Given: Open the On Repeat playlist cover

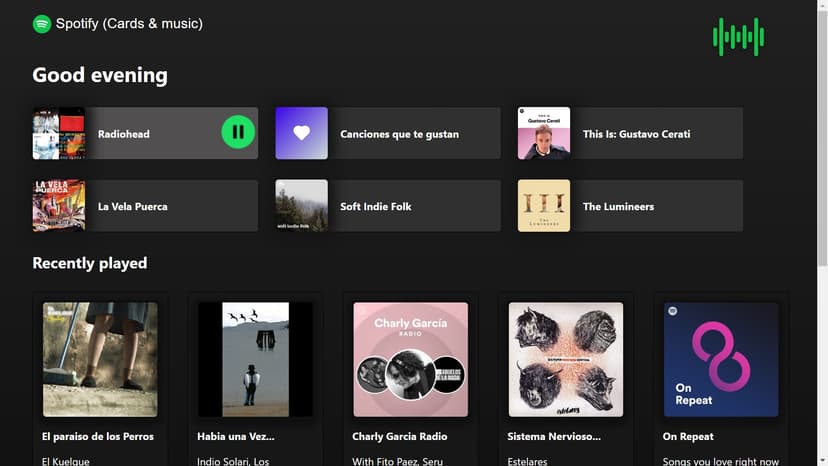Looking at the screenshot, I should [721, 359].
